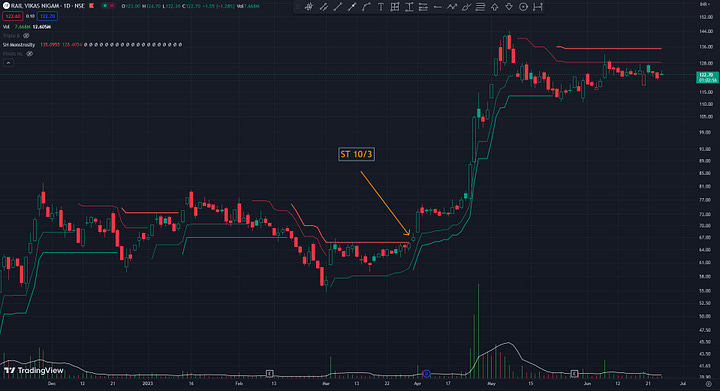
Task: Click the 2023 label on time axis
Action: (147, 383)
